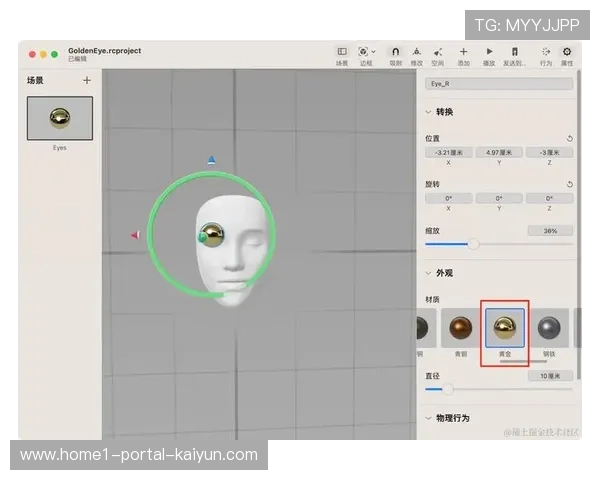This screenshot has height=480, width=600.
Task: Click the Eye_R name field
Action: pyautogui.click(x=499, y=85)
